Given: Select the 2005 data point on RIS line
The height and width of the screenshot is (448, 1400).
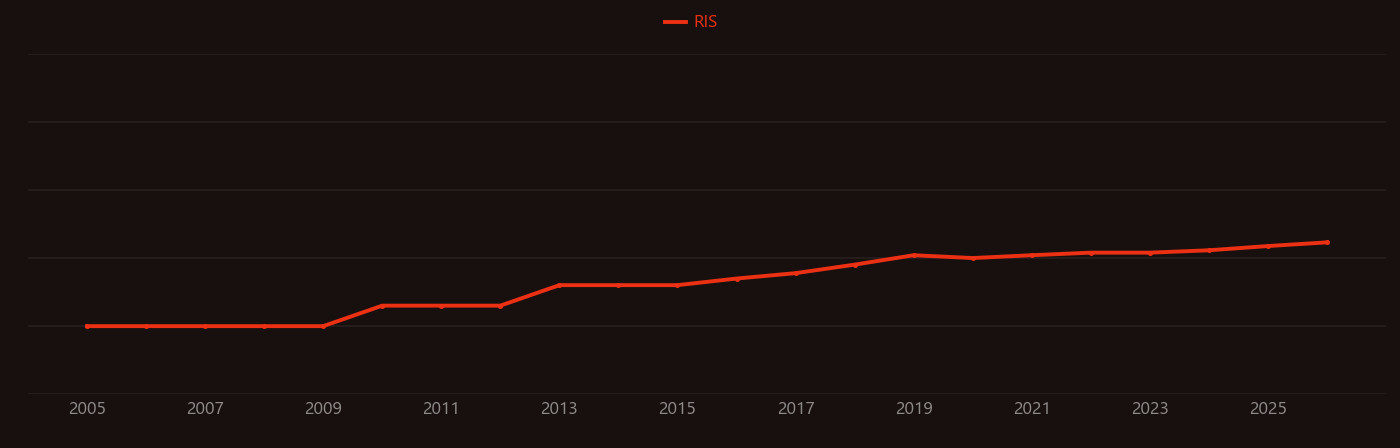Looking at the screenshot, I should coord(87,326).
